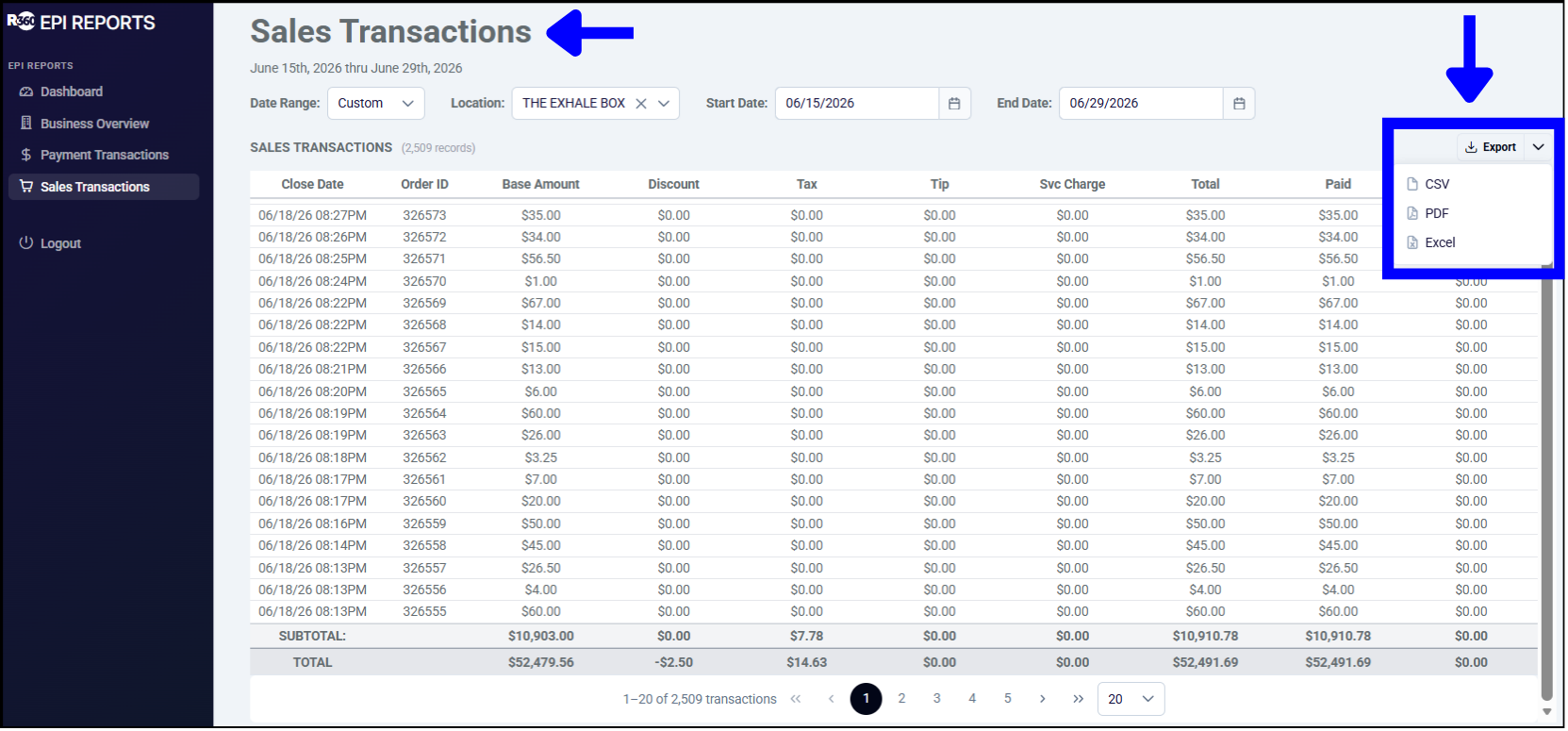Go to page 2
The height and width of the screenshot is (731, 1568).
click(x=901, y=699)
